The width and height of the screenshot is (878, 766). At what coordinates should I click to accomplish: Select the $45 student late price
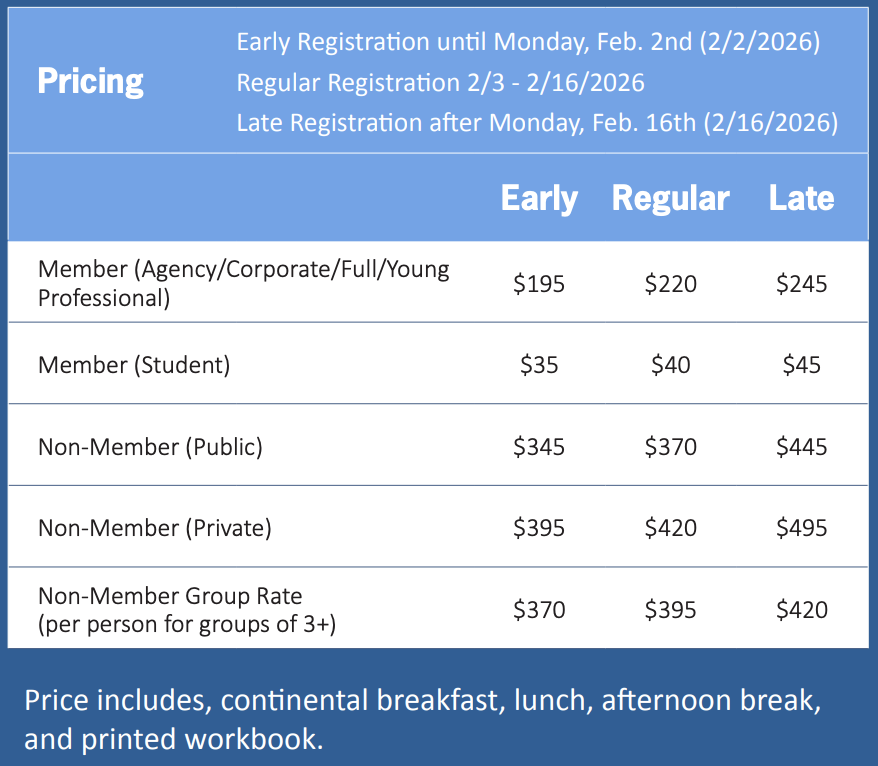pyautogui.click(x=801, y=365)
